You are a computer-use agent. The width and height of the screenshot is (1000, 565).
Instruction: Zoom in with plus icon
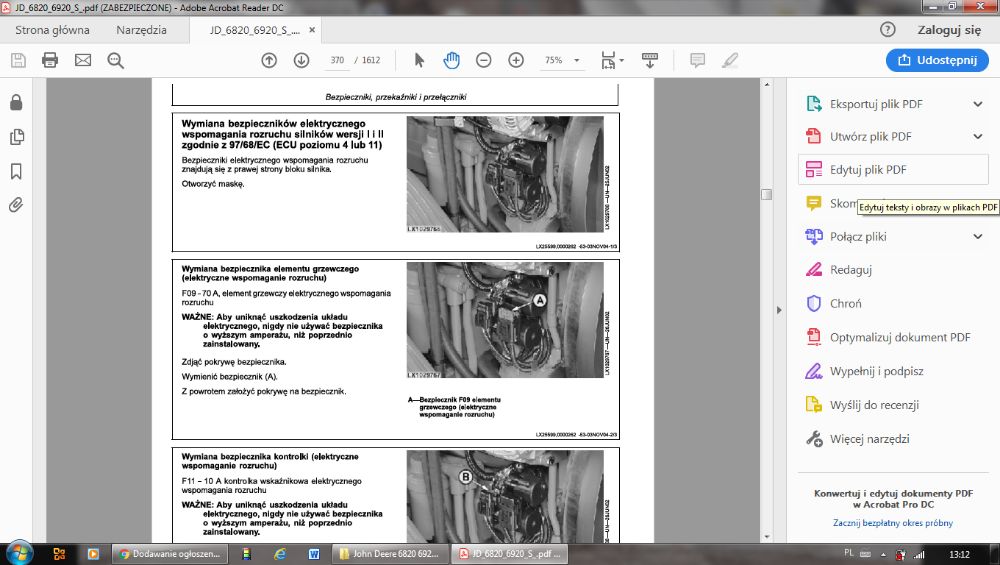(x=516, y=61)
